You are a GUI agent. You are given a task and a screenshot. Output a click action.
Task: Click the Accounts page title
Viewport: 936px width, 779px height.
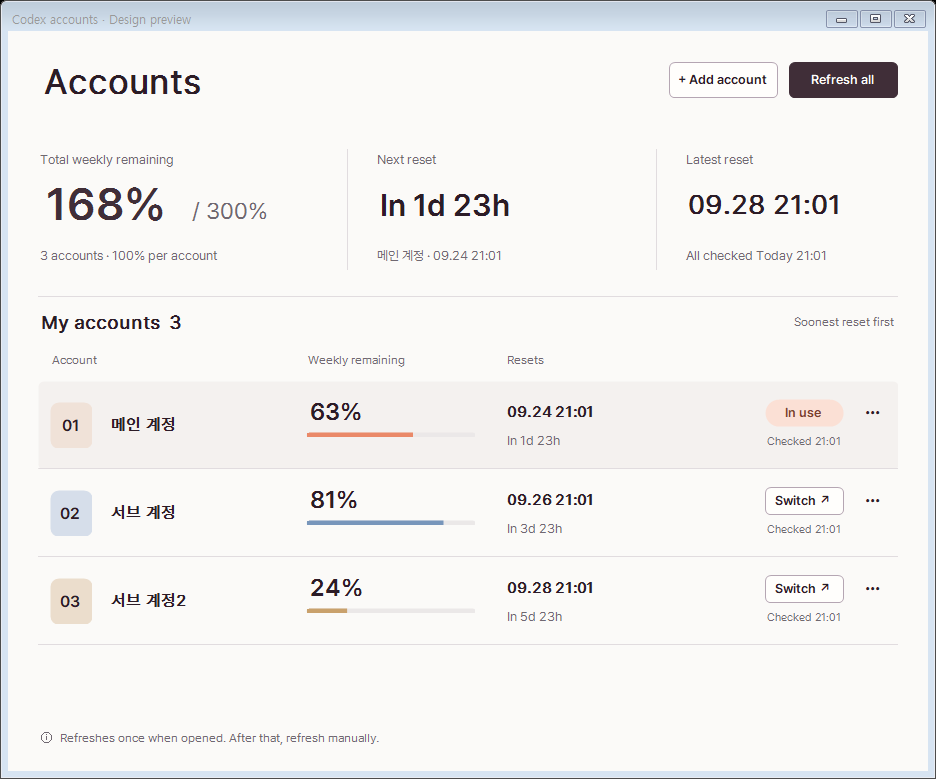pos(122,82)
